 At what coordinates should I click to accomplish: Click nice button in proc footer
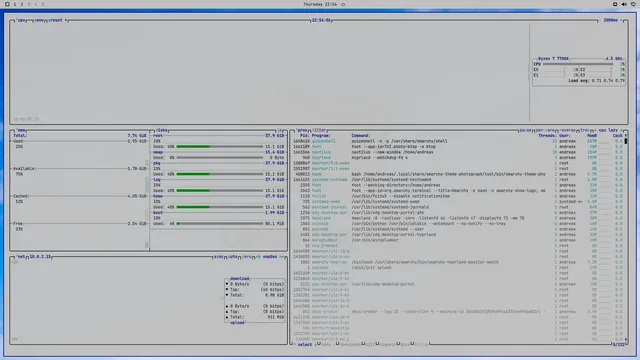click(405, 344)
